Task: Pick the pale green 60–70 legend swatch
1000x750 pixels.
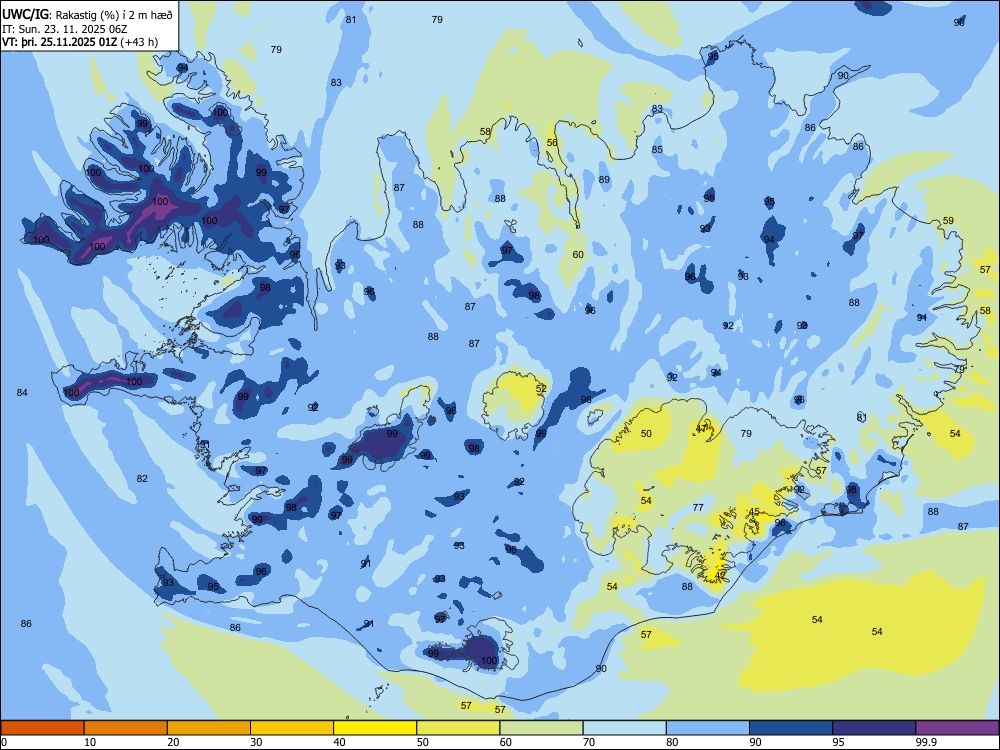Action: click(x=541, y=728)
